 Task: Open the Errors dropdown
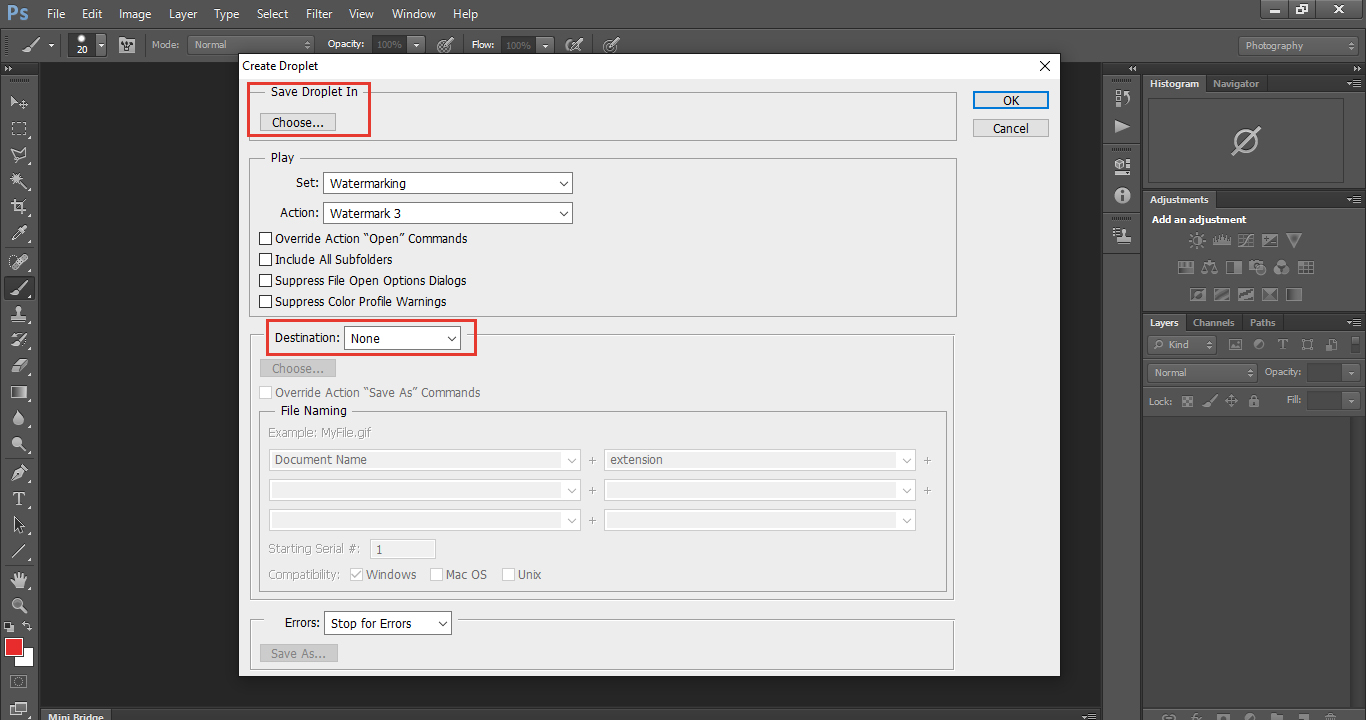tap(388, 623)
